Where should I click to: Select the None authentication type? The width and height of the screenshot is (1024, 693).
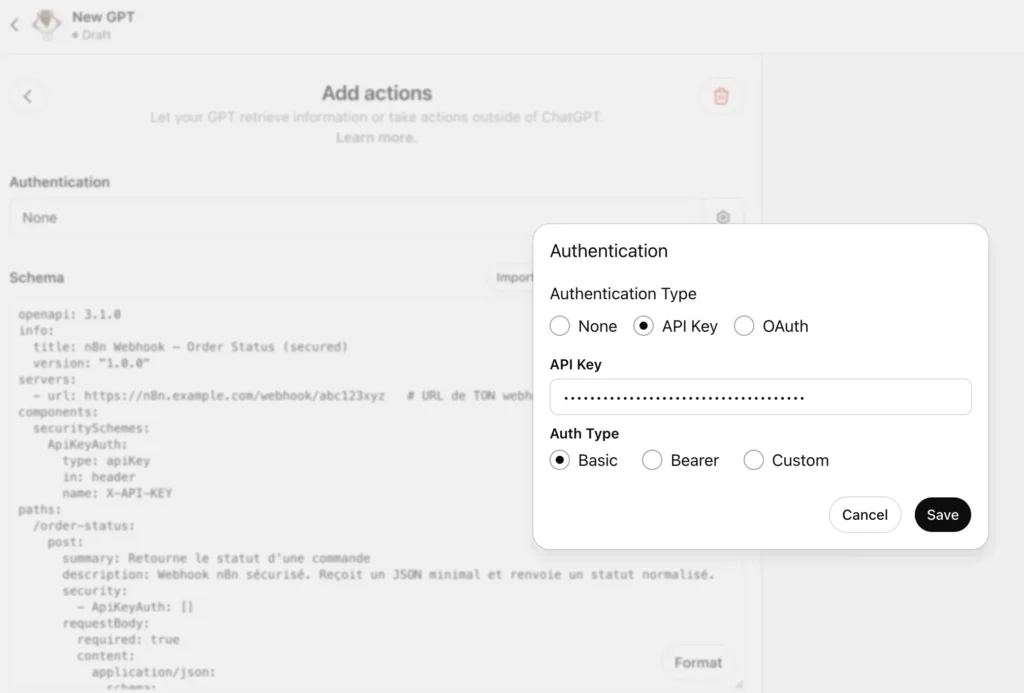tap(560, 326)
